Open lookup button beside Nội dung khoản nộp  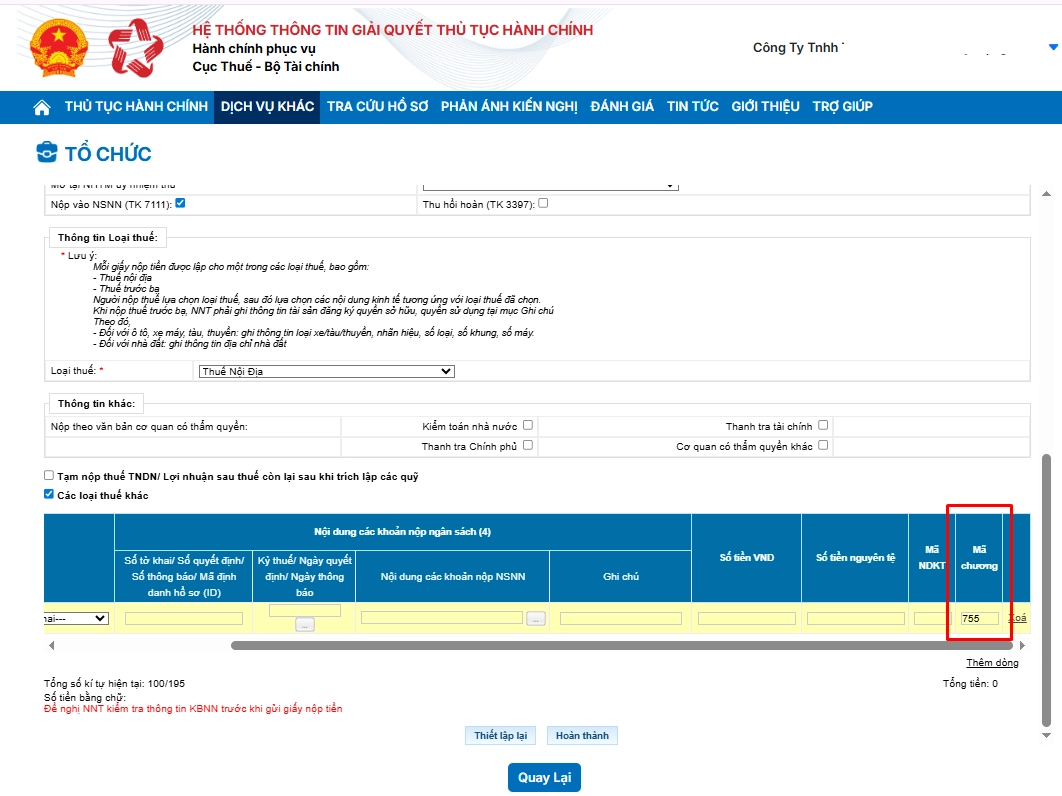[536, 618]
